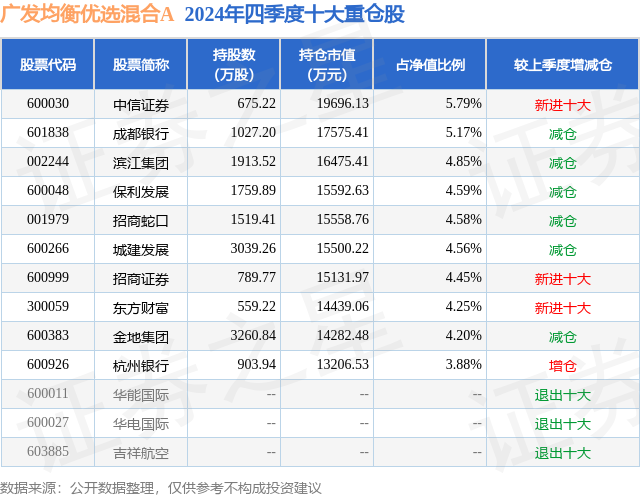Screen dimensions: 640x497
Task: Click the 持仓市值(万元) column header
Action: coord(327,64)
